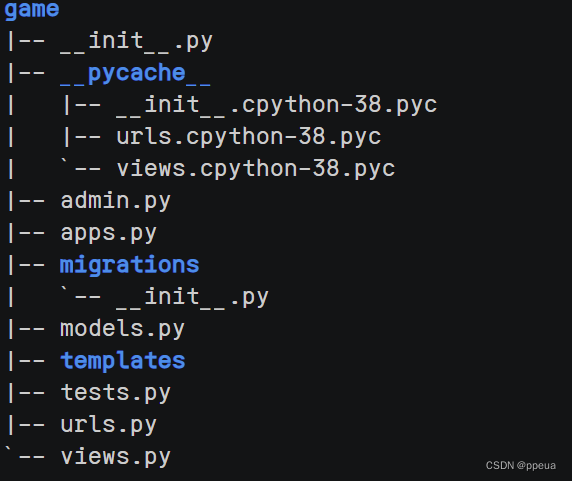572x481 pixels.
Task: Select urls.cpython-38.pyc file entry
Action: click(249, 138)
